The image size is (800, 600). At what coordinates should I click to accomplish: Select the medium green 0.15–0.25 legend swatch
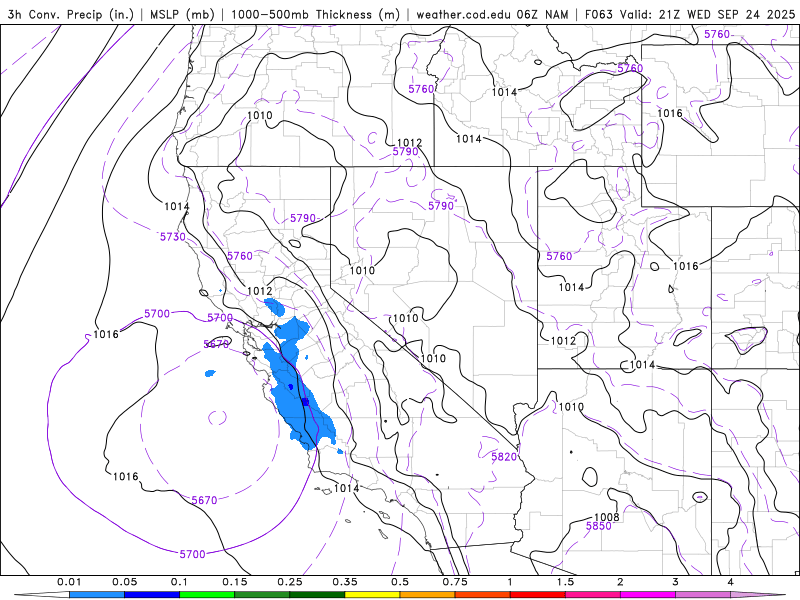tap(262, 595)
